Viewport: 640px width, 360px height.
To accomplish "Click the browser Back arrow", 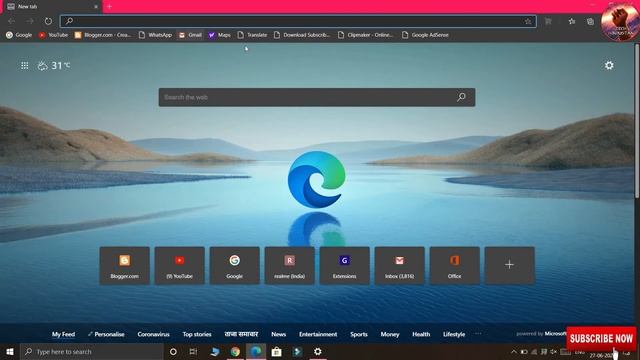I will (x=11, y=21).
